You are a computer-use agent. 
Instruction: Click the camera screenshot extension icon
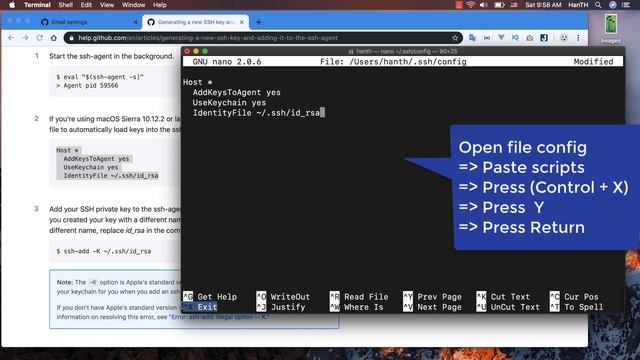point(529,38)
